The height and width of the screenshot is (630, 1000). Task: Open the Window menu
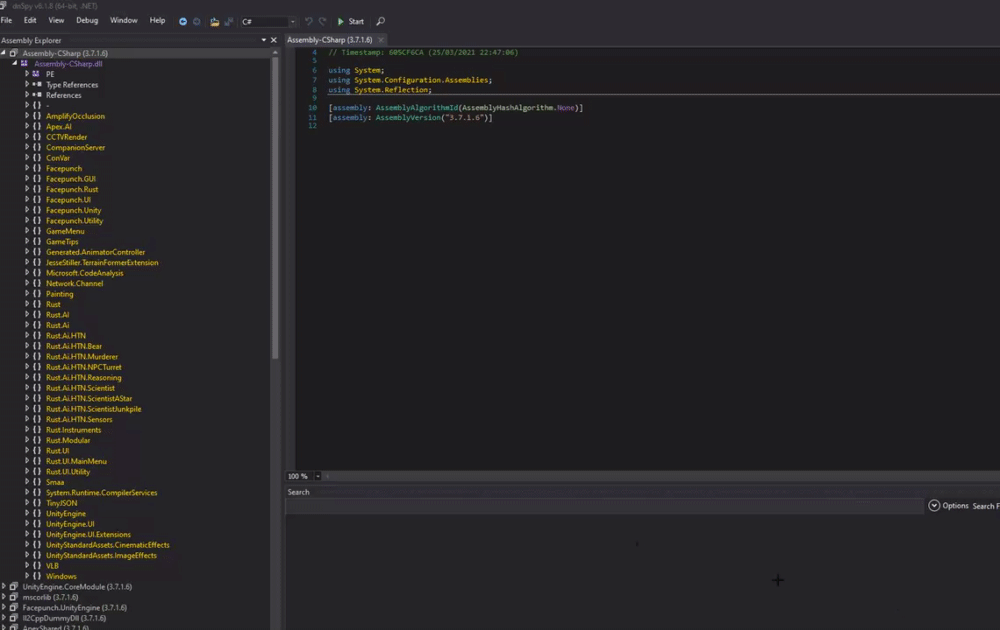pyautogui.click(x=124, y=20)
